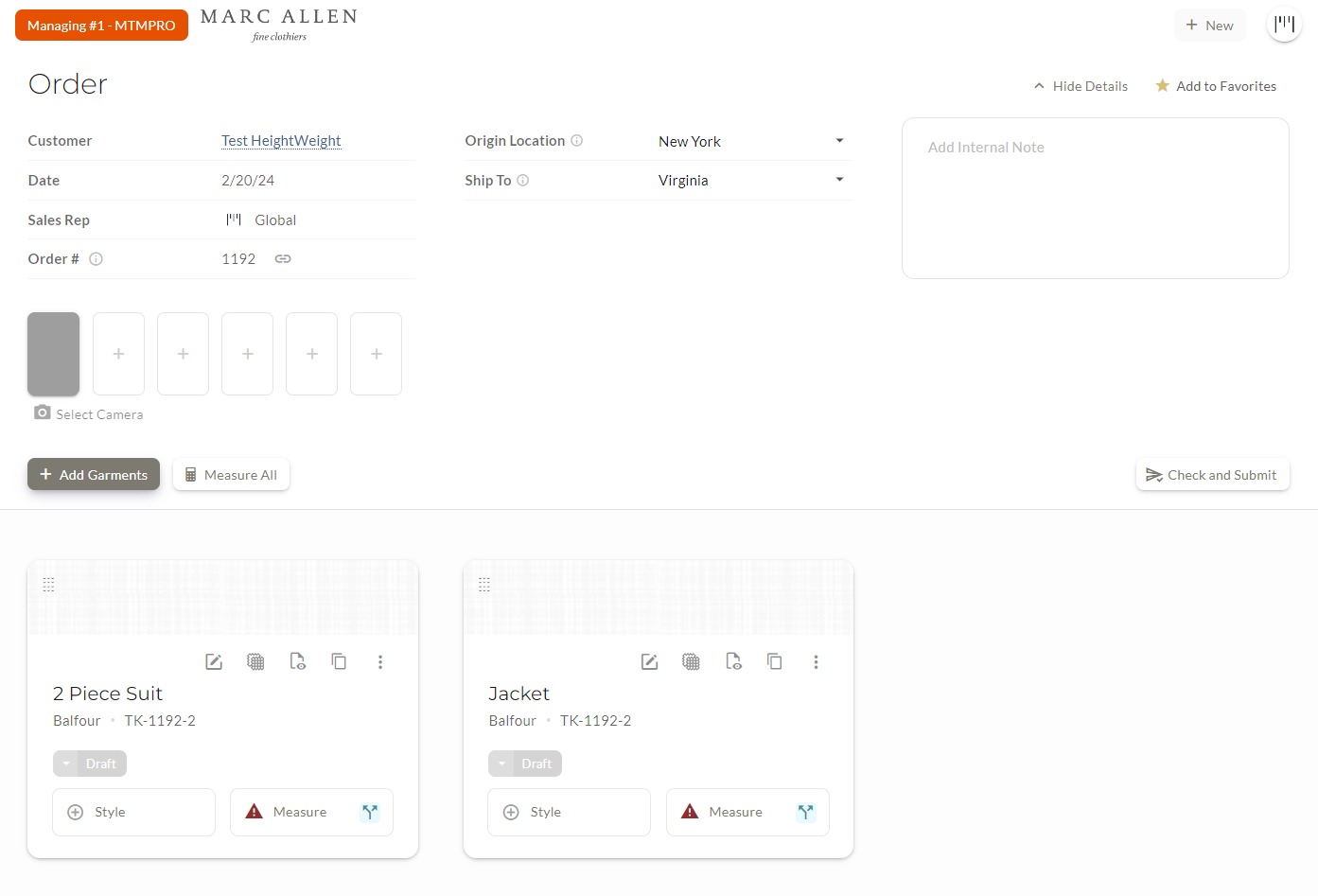1318x896 pixels.
Task: Open the Origin Location dropdown showing New York
Action: click(752, 142)
